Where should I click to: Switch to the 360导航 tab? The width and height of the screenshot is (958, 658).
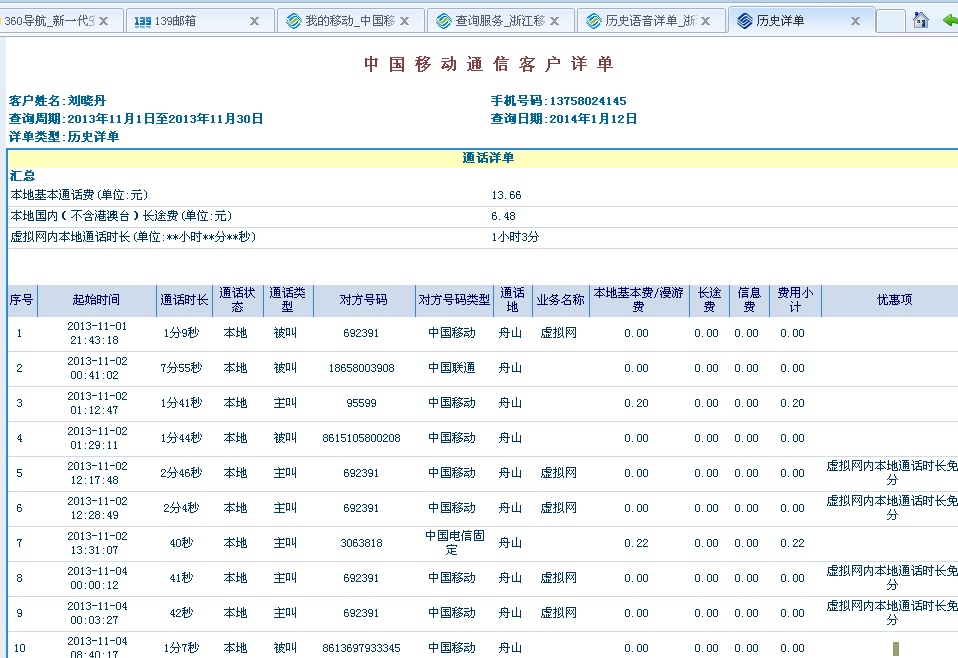50,20
